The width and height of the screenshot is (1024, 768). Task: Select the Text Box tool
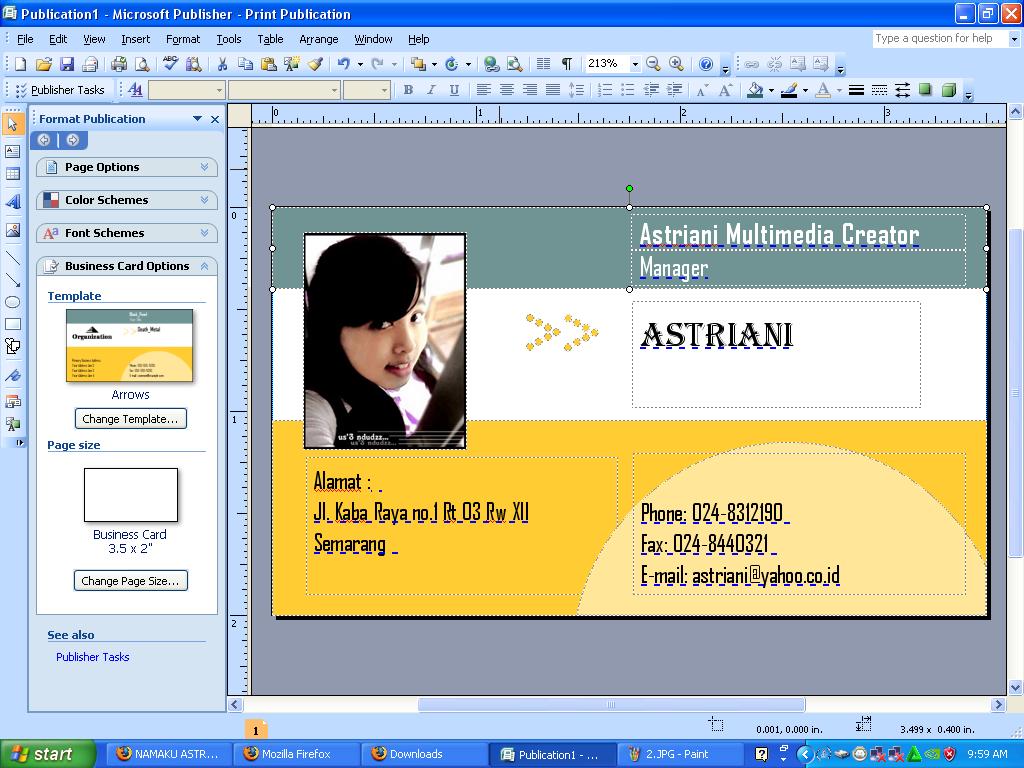(12, 152)
